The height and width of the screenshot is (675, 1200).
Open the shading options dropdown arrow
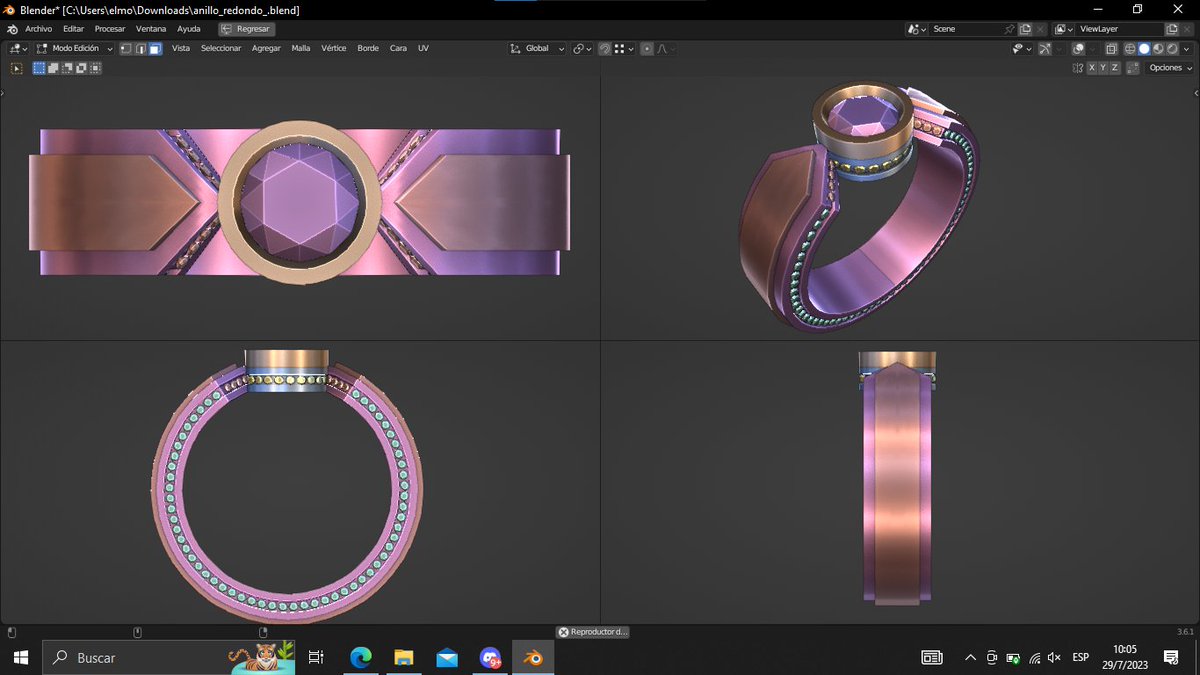point(1186,49)
